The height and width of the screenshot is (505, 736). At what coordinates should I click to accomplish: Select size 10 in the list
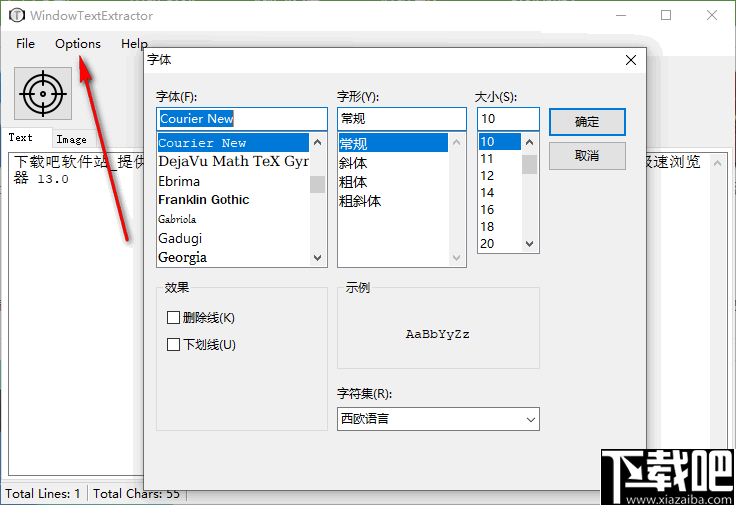tap(500, 142)
